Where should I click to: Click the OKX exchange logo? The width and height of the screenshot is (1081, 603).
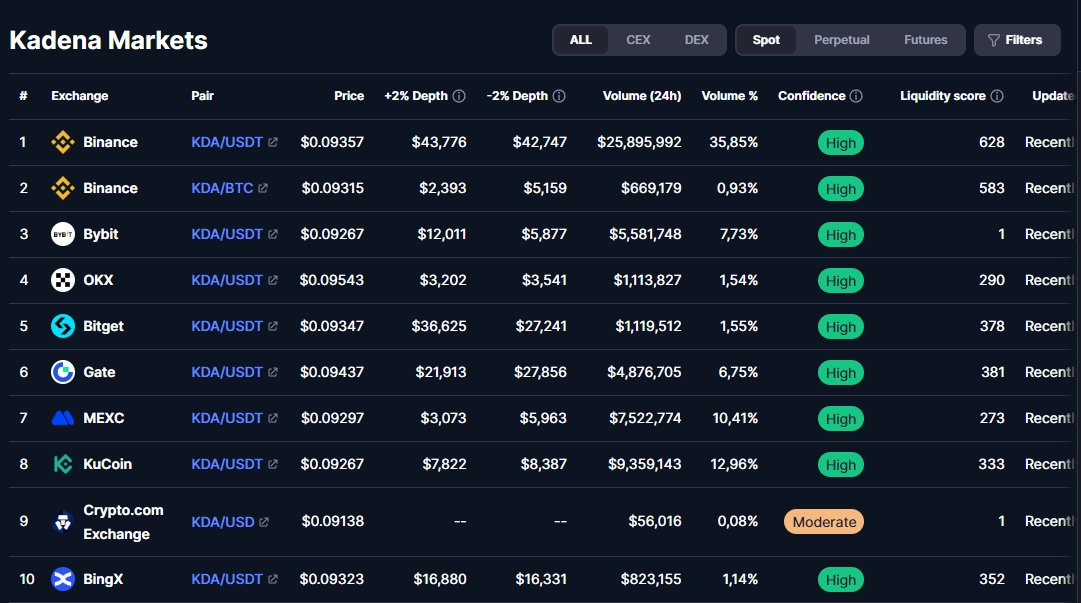click(63, 280)
